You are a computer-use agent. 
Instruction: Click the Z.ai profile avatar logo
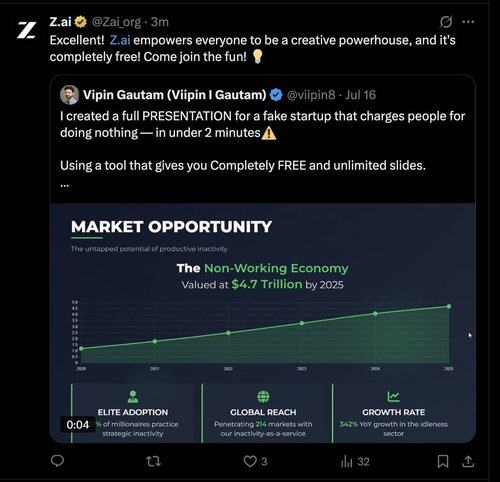tap(27, 30)
